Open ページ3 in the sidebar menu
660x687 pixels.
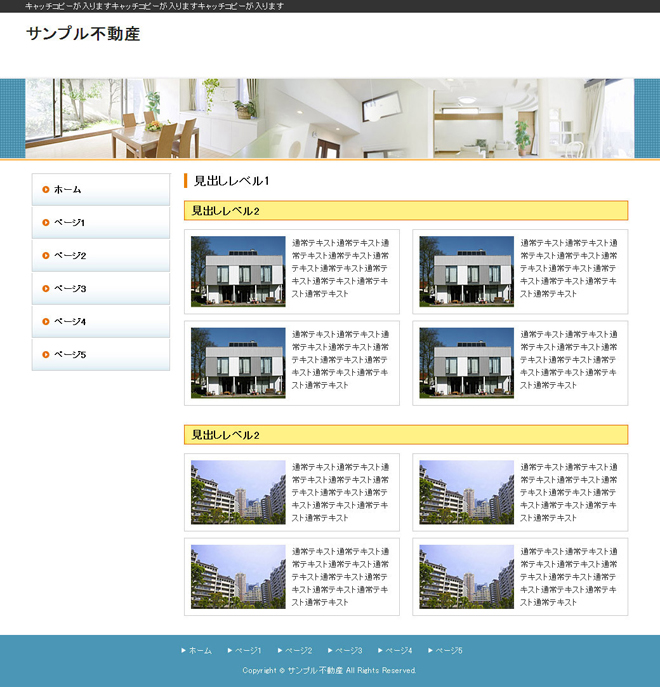click(x=101, y=288)
